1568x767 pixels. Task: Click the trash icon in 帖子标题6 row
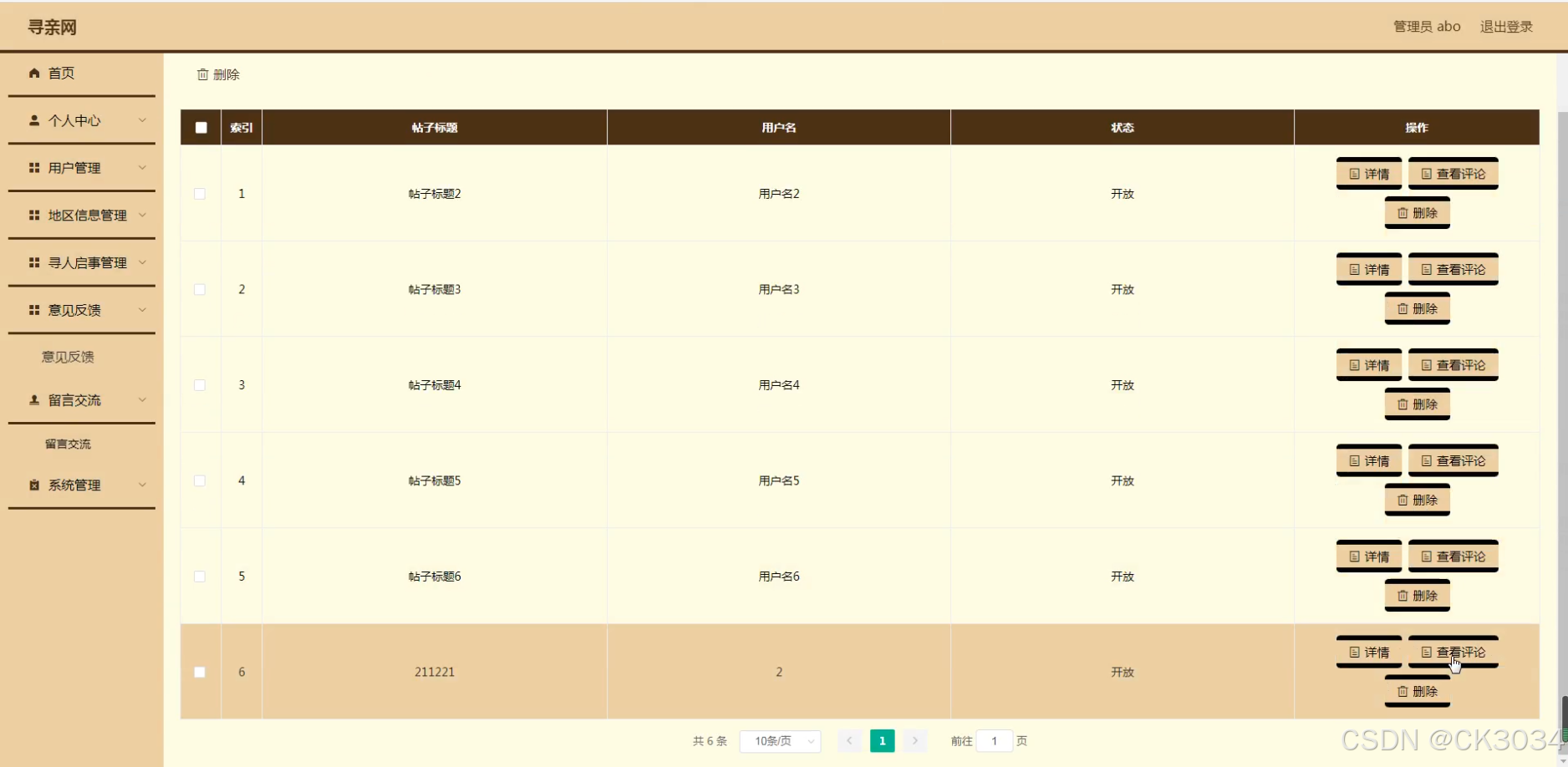tap(1403, 596)
